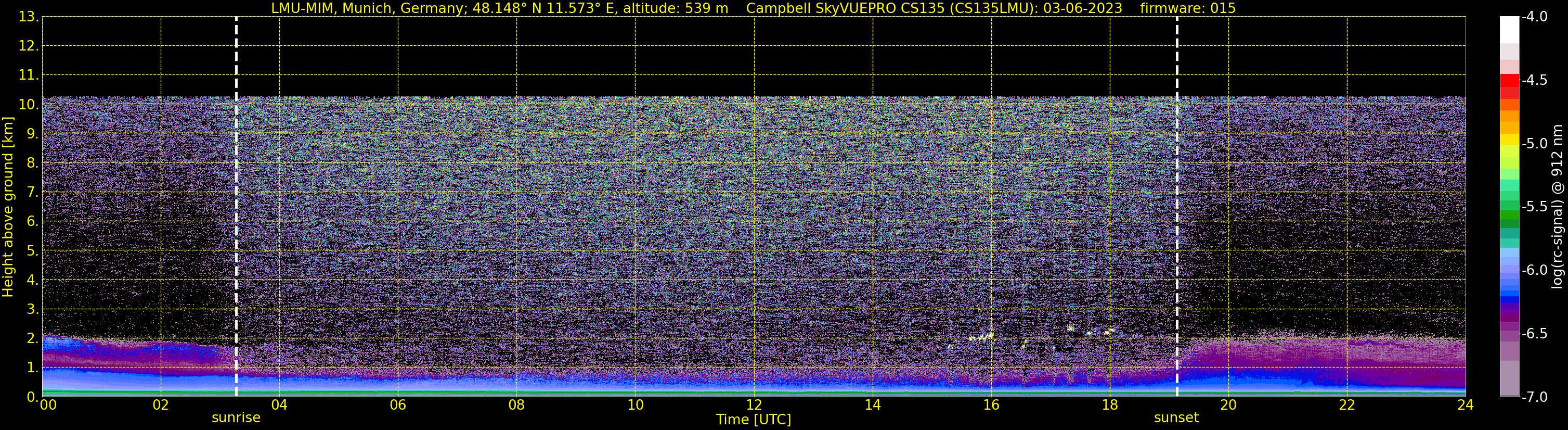The width and height of the screenshot is (1568, 430).
Task: Click the 11. height axis tick label
Action: [x=29, y=75]
